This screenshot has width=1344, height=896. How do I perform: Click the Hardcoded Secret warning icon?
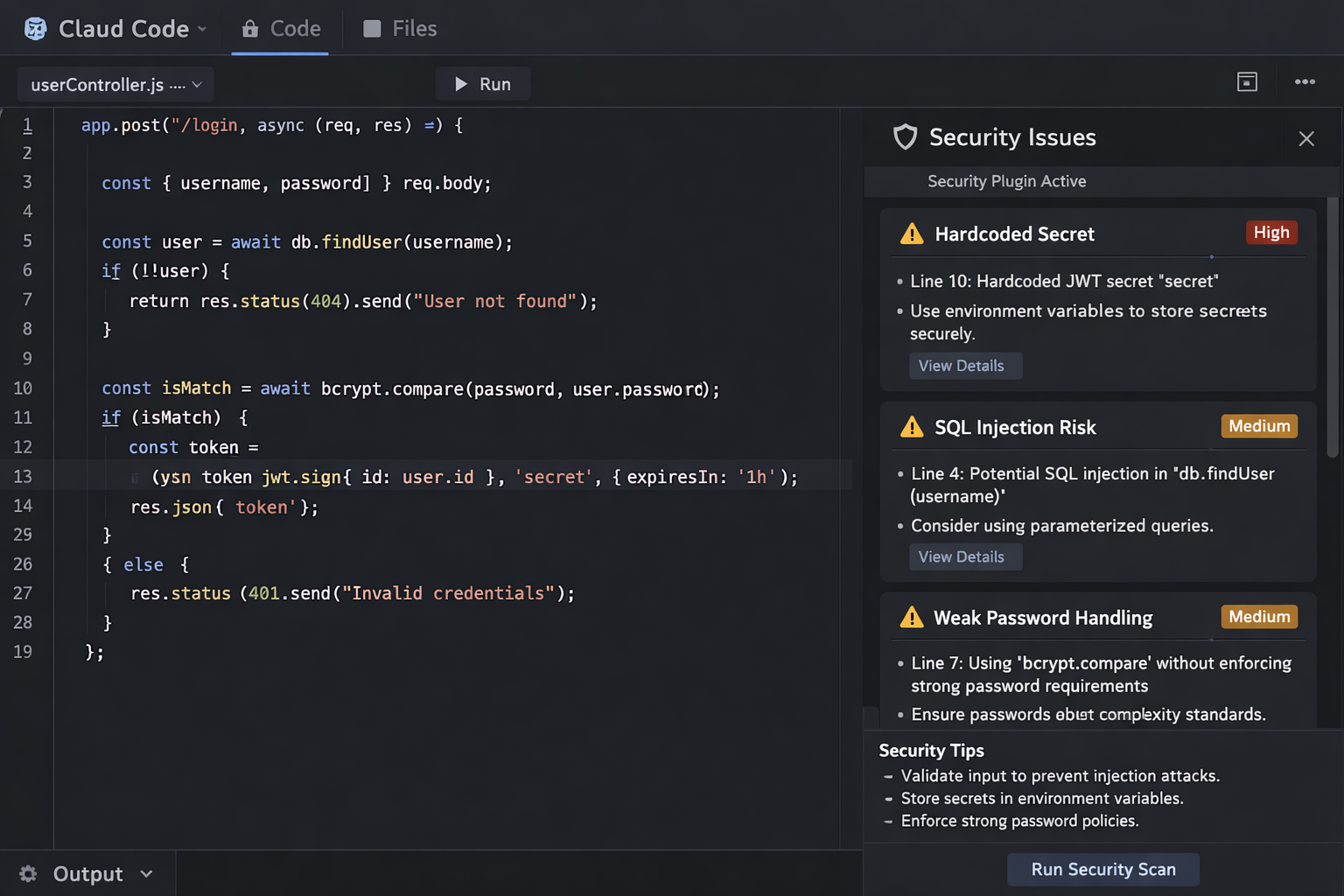912,234
